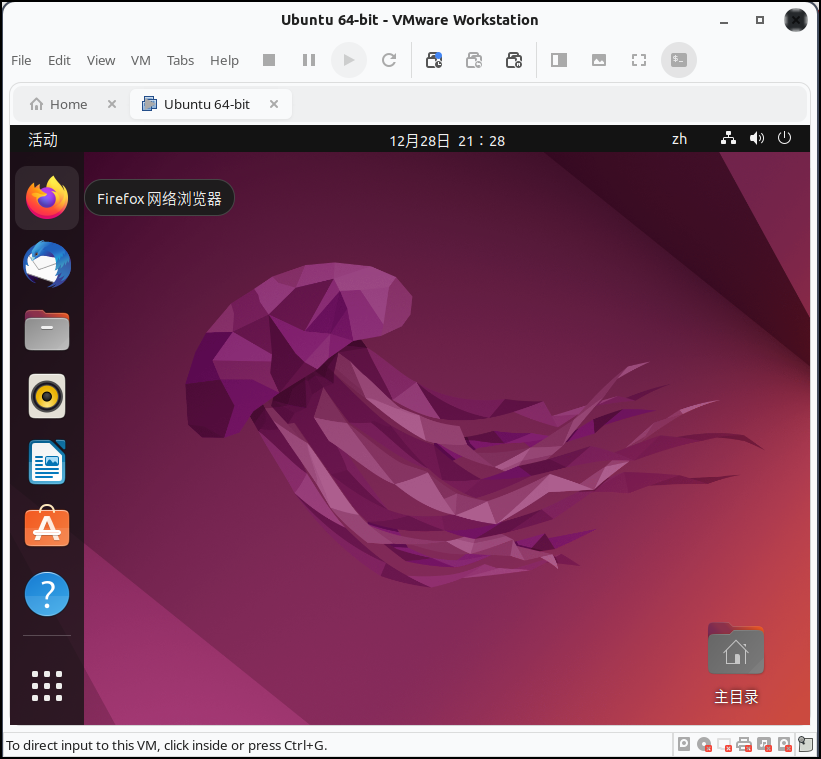Image resolution: width=821 pixels, height=759 pixels.
Task: Click the volume speaker icon
Action: coord(757,138)
